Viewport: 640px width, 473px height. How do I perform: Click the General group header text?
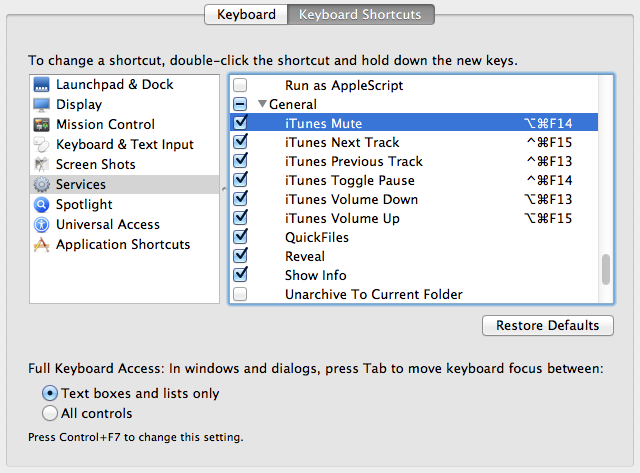[x=293, y=104]
